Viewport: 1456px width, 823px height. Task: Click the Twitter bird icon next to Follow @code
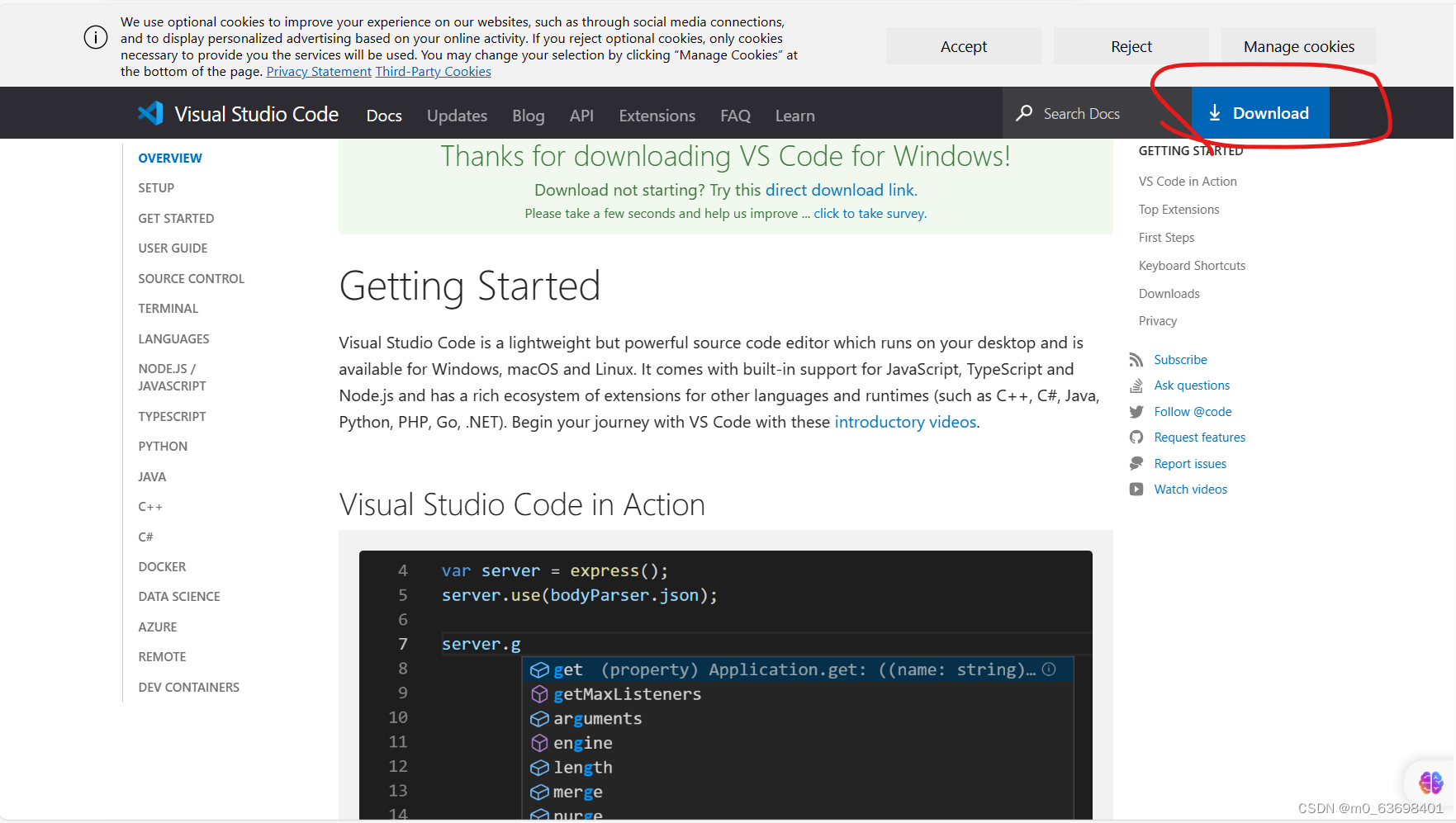(1137, 411)
